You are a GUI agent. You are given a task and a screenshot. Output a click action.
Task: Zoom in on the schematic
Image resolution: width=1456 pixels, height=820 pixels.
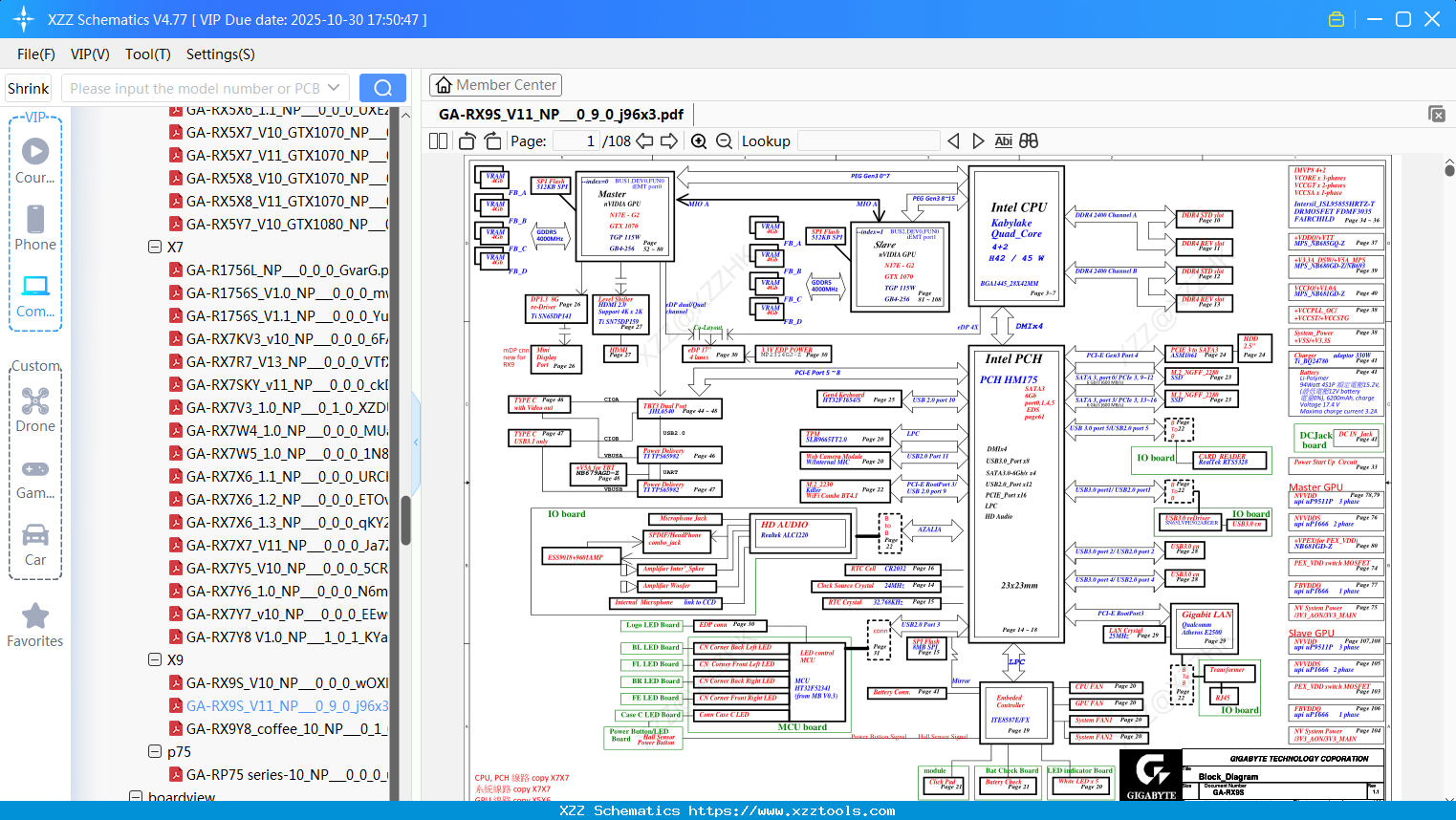[699, 141]
